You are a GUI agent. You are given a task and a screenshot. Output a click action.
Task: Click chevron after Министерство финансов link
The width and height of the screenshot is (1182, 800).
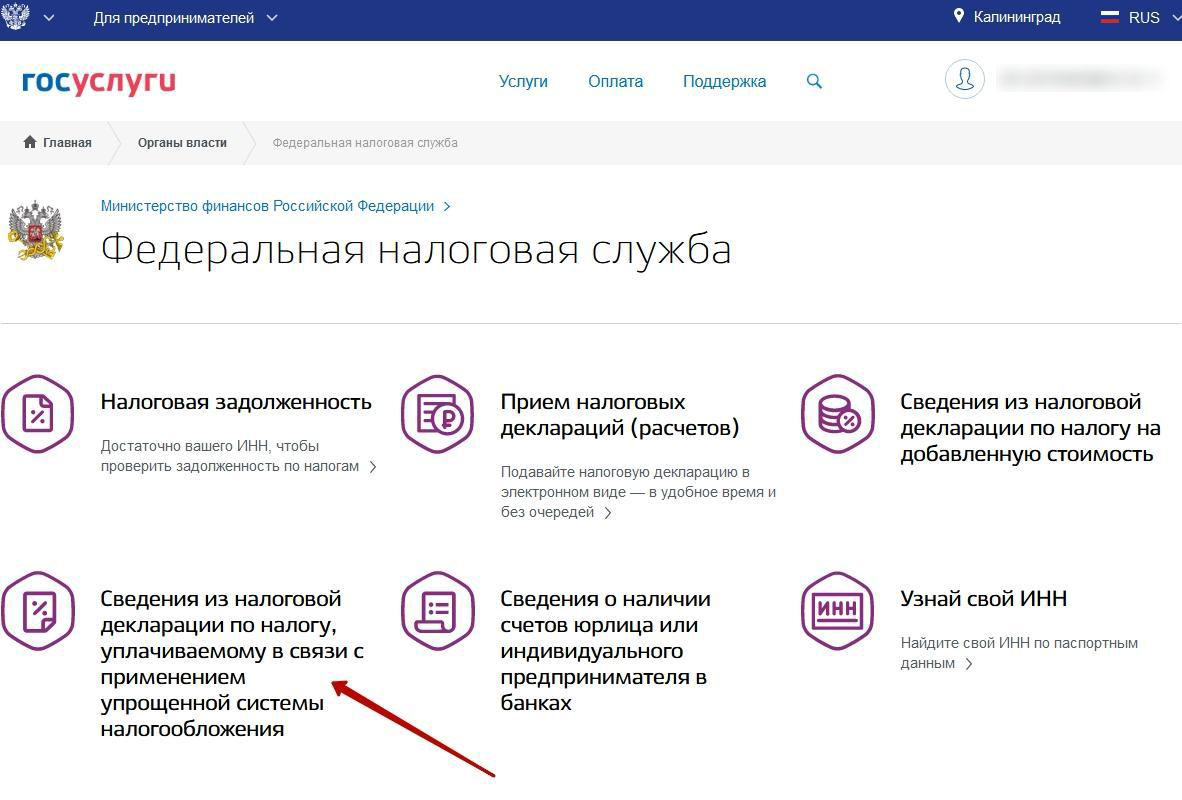[x=447, y=207]
